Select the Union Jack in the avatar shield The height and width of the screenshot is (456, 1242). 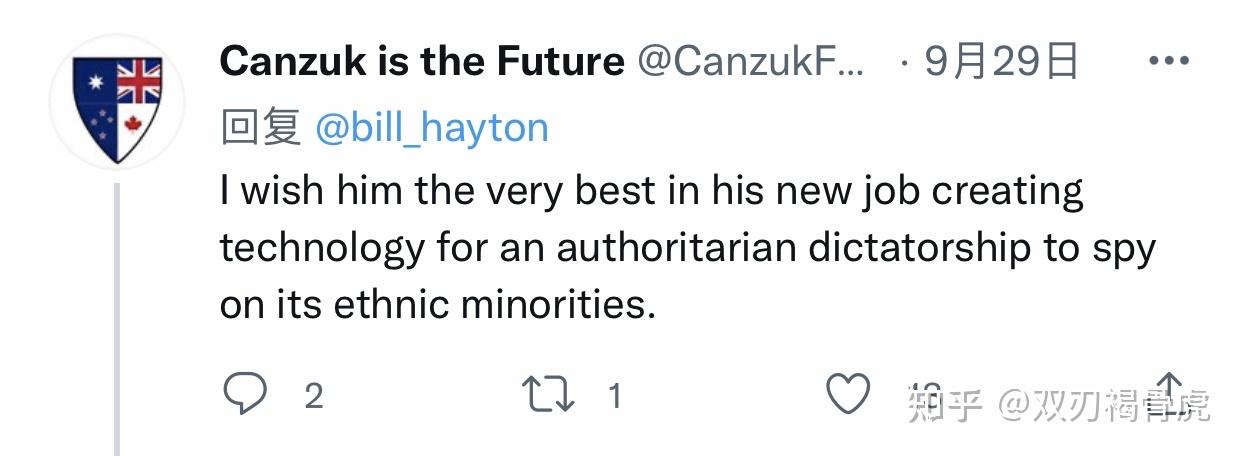point(139,82)
